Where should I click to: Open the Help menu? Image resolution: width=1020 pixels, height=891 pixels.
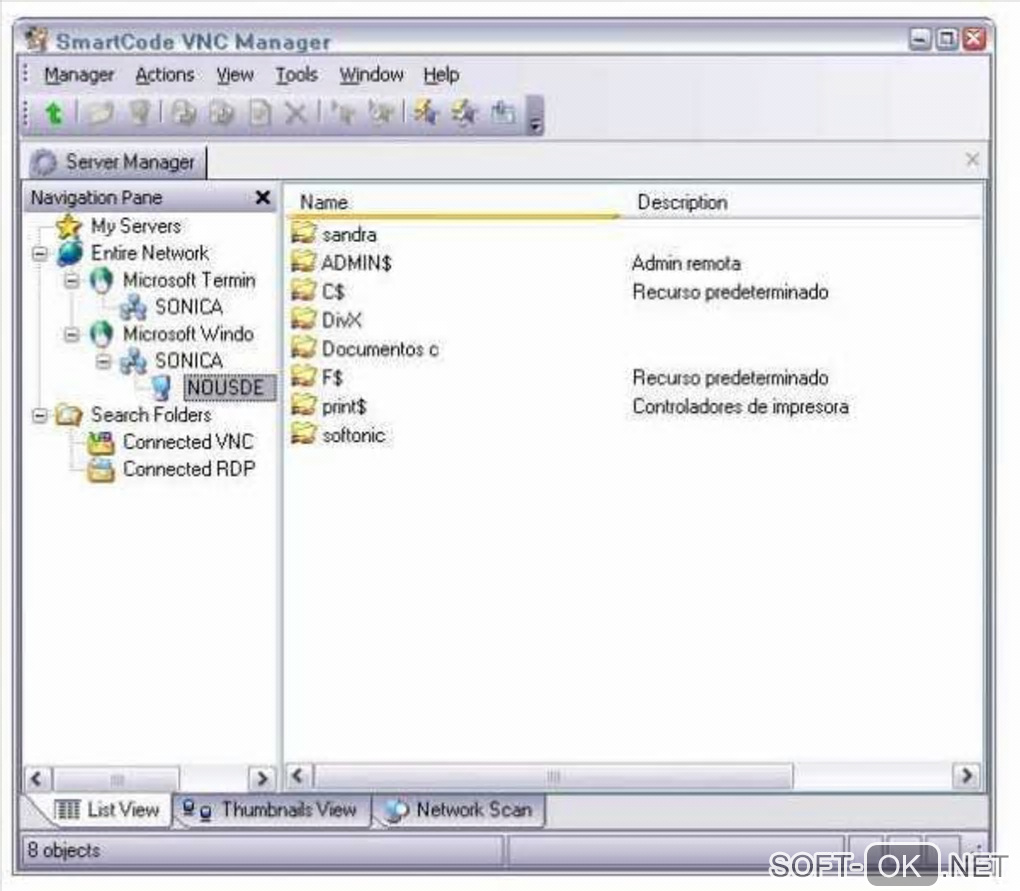441,75
